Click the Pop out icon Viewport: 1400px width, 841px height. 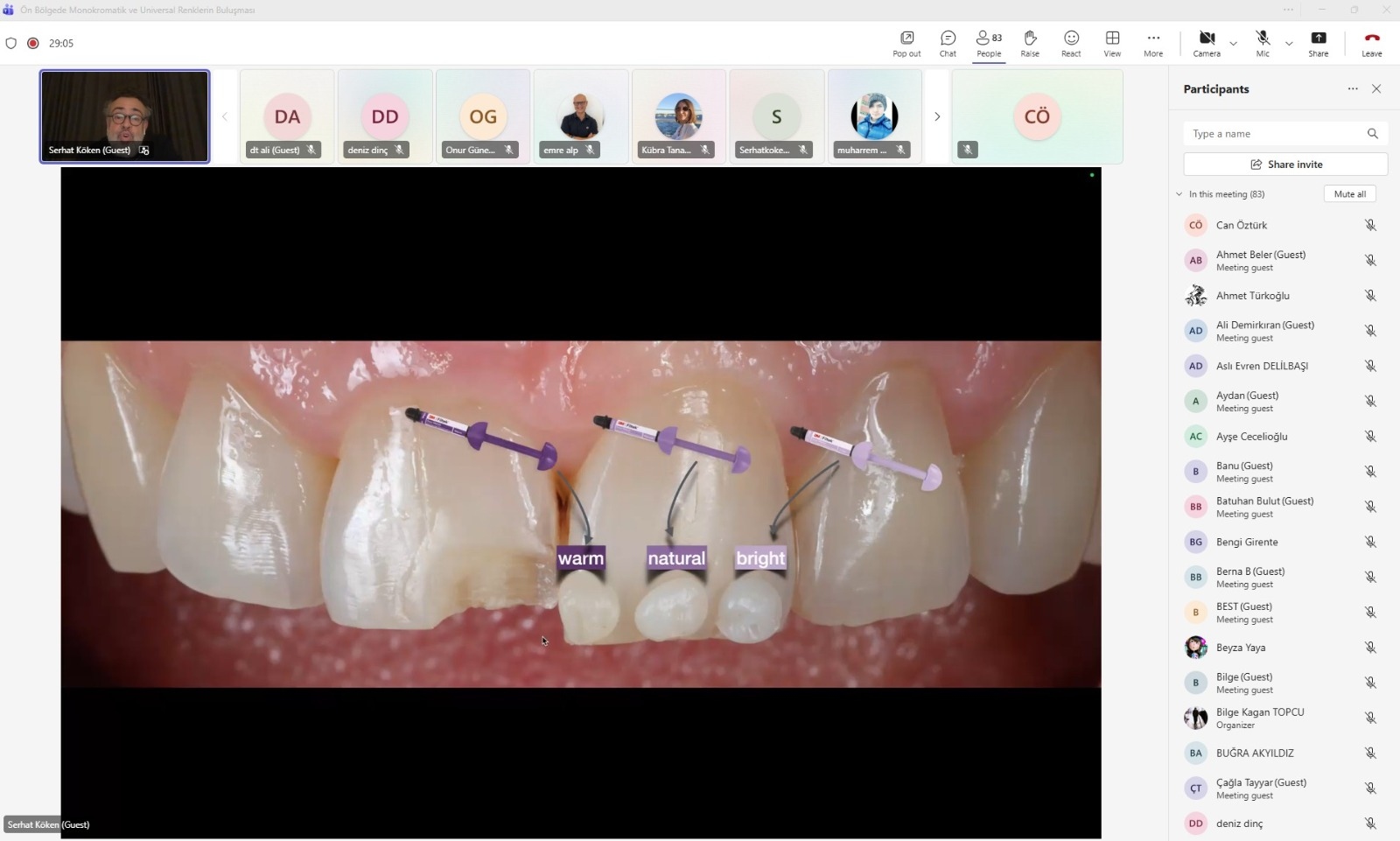(x=906, y=43)
